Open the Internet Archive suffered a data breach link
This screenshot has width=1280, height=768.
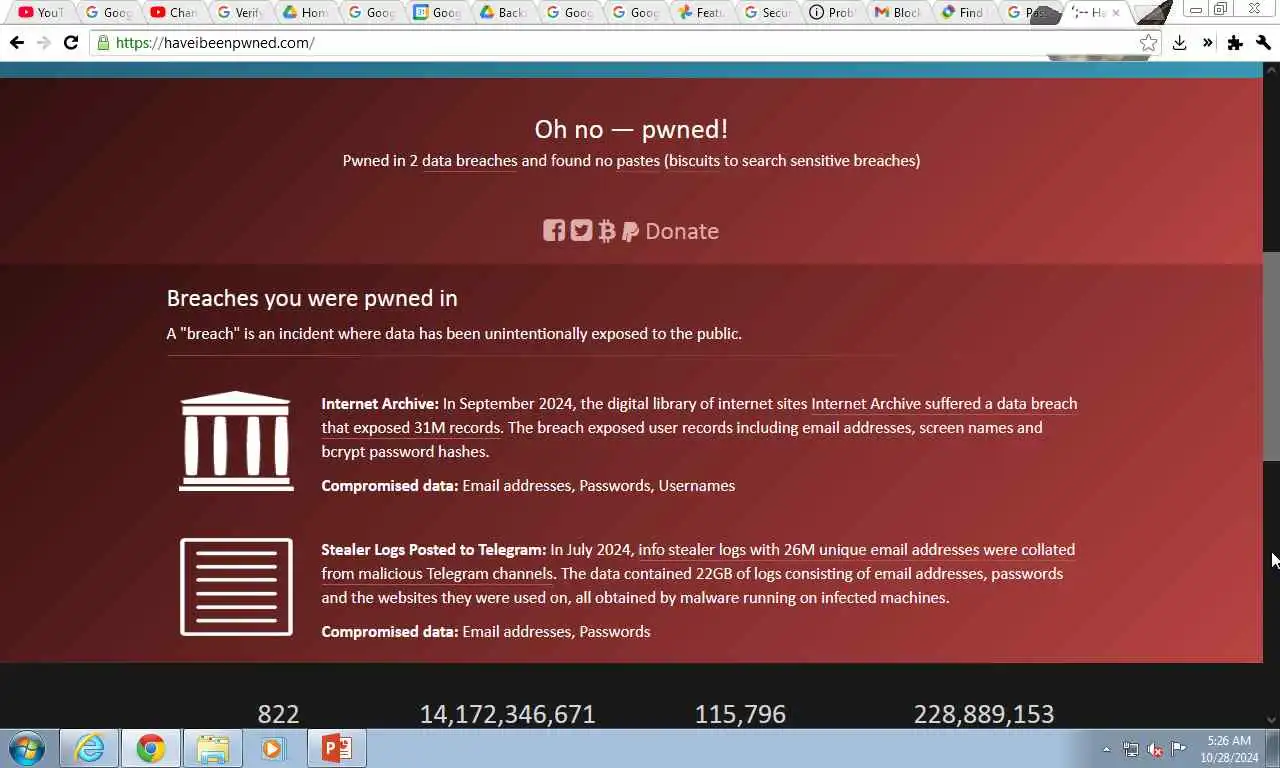699,416
